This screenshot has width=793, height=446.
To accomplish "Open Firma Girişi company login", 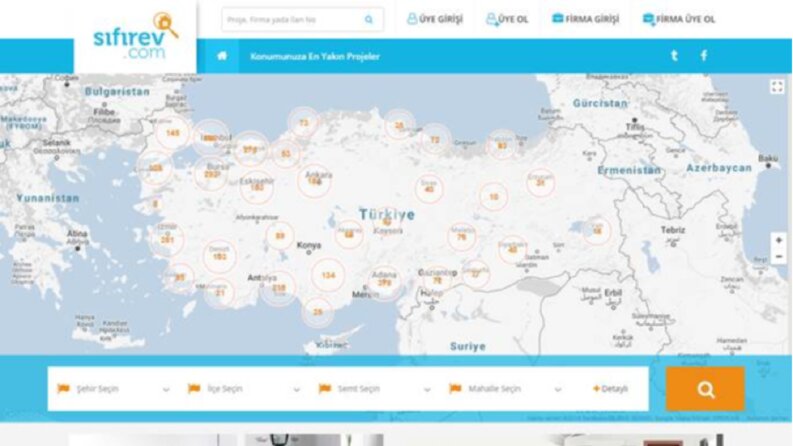I will tap(586, 19).
